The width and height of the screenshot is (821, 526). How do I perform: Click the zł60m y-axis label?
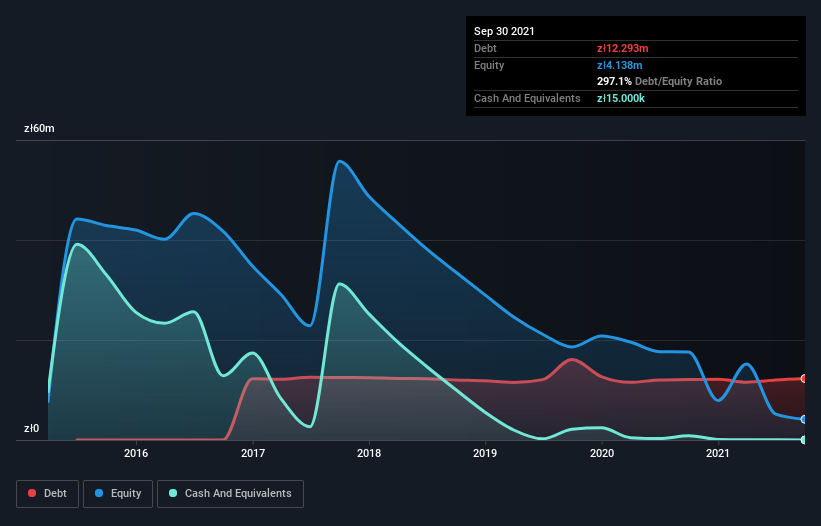point(39,128)
